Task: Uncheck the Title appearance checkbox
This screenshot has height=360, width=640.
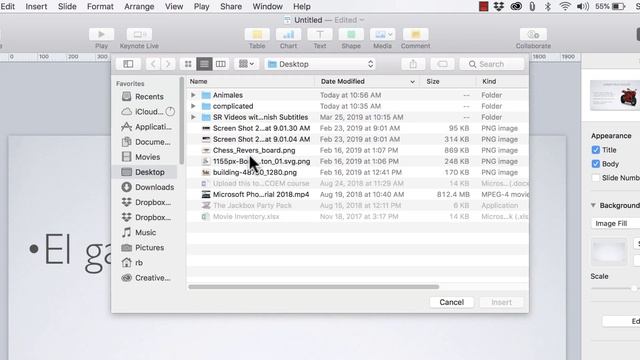Action: (596, 150)
